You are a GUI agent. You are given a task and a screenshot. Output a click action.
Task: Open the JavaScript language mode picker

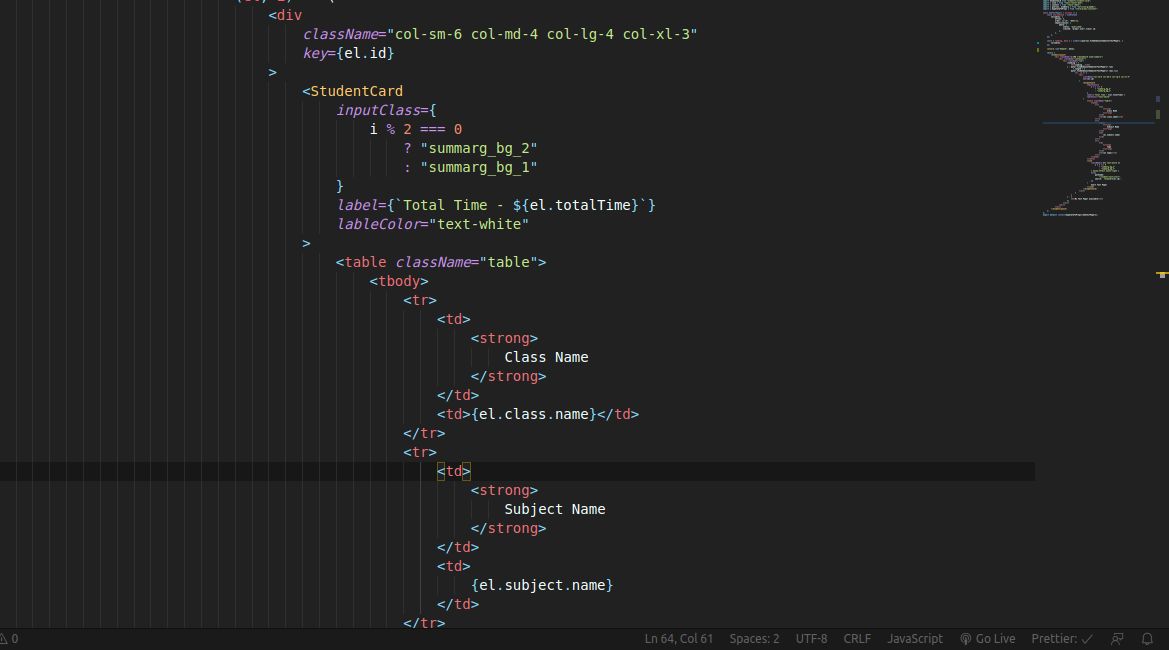(916, 638)
